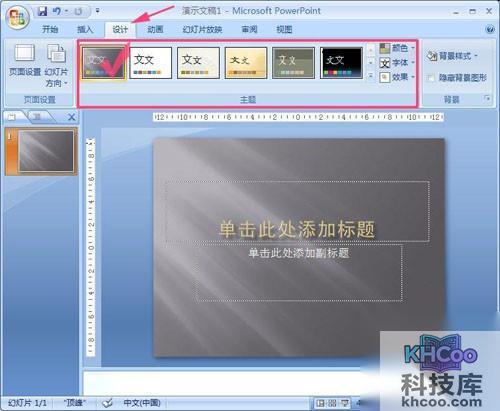500x411 pixels.
Task: Open 页面设置 page setup
Action: point(25,60)
